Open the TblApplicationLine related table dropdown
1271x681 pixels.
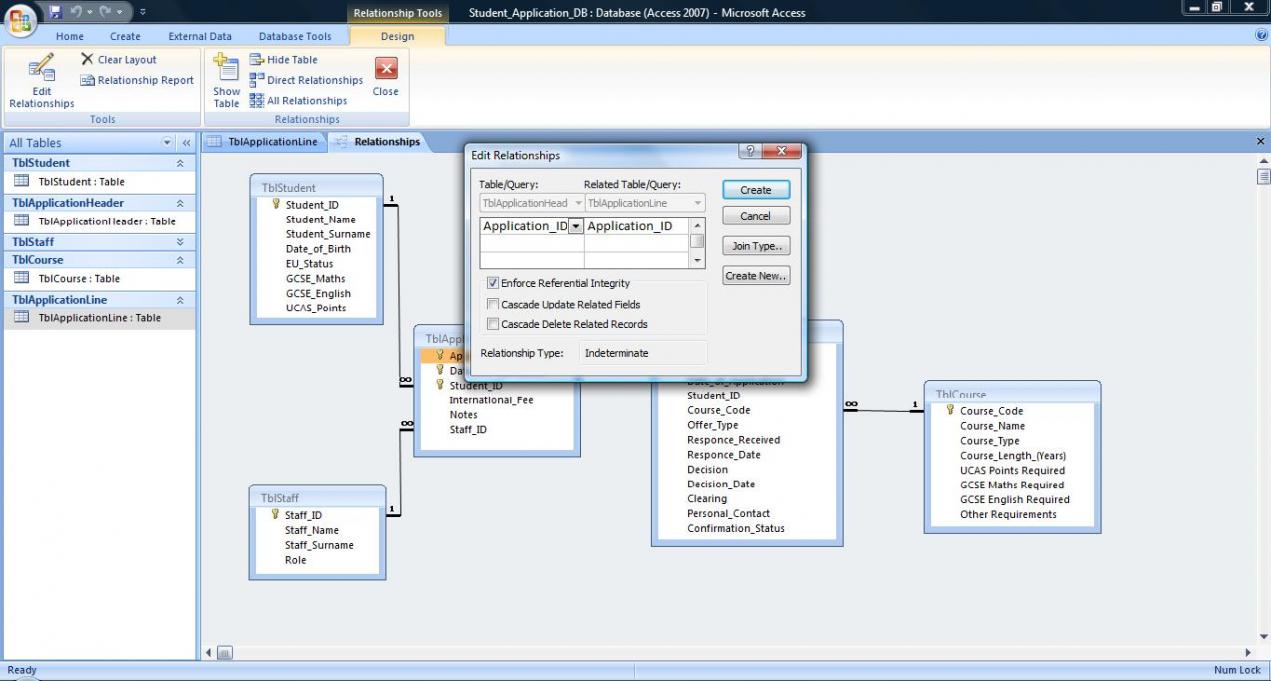697,203
